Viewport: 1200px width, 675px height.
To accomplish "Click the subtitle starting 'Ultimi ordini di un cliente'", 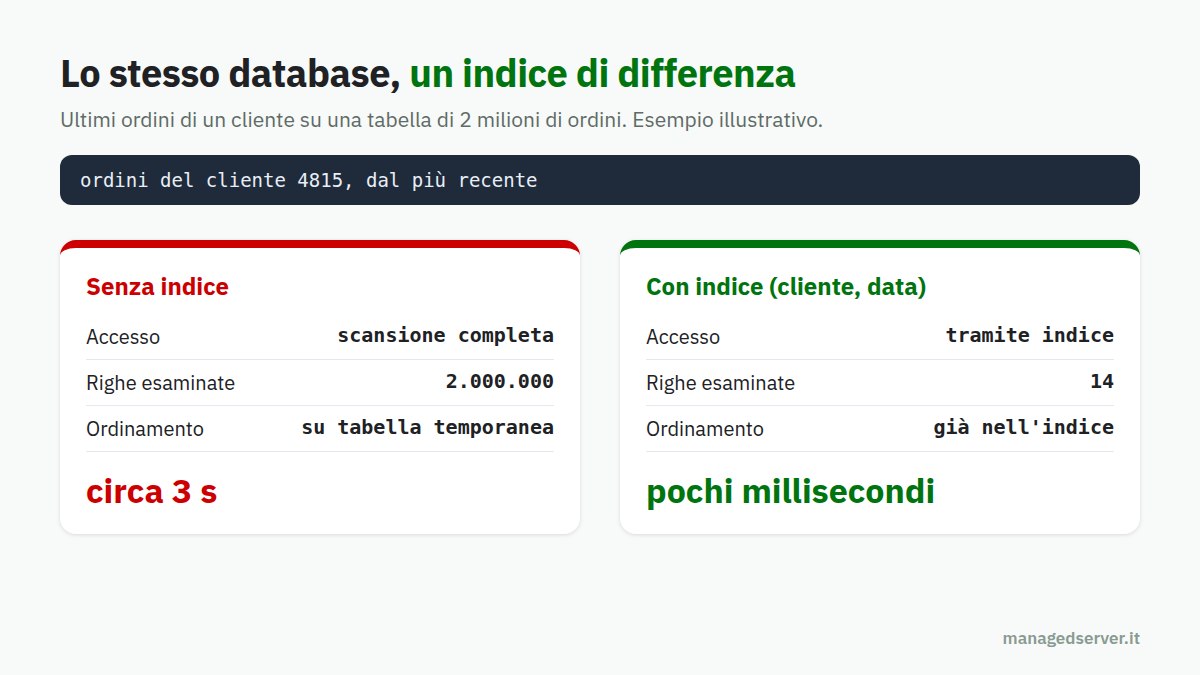I will [x=441, y=121].
